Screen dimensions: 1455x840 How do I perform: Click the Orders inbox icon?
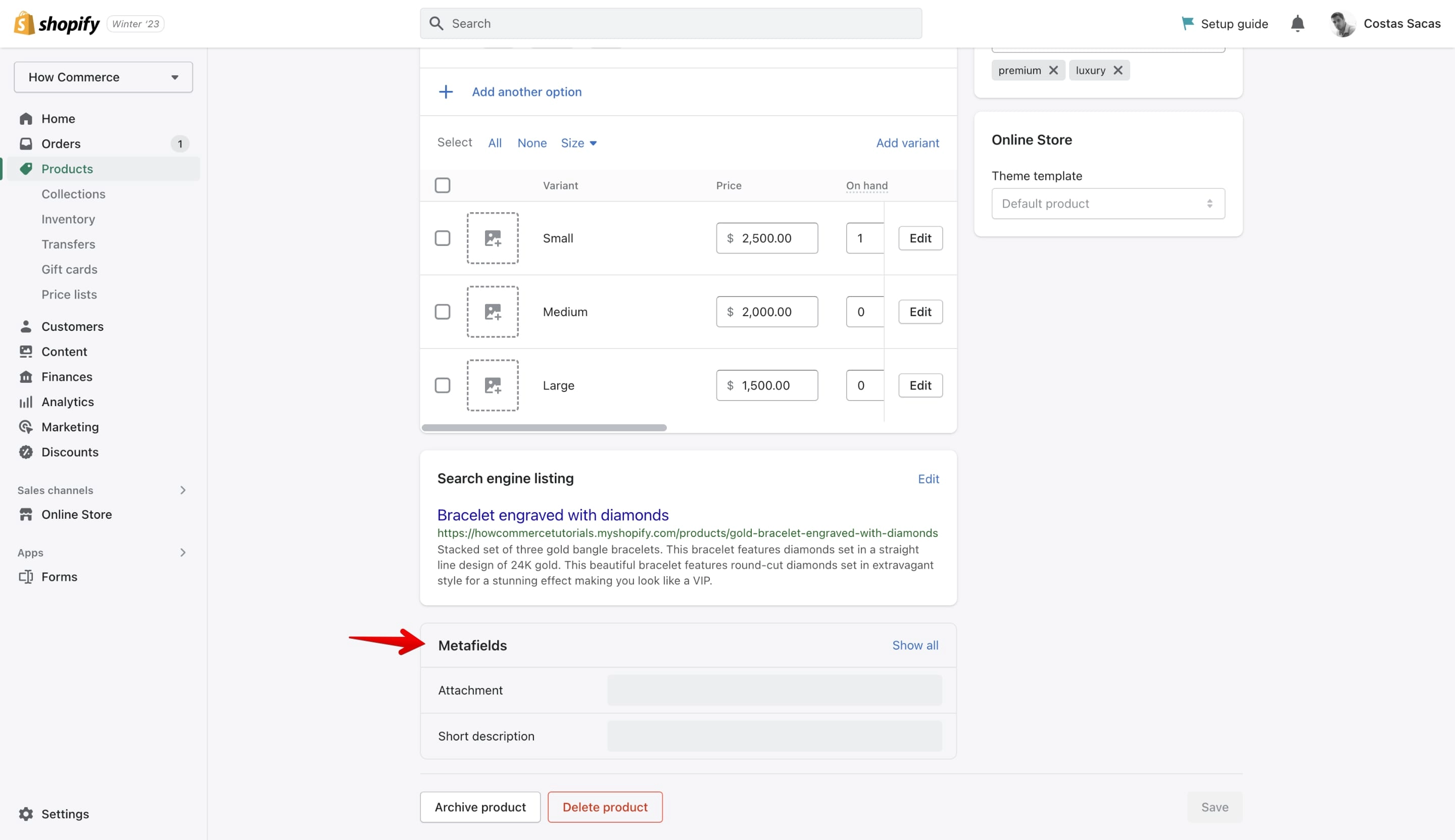pos(26,143)
